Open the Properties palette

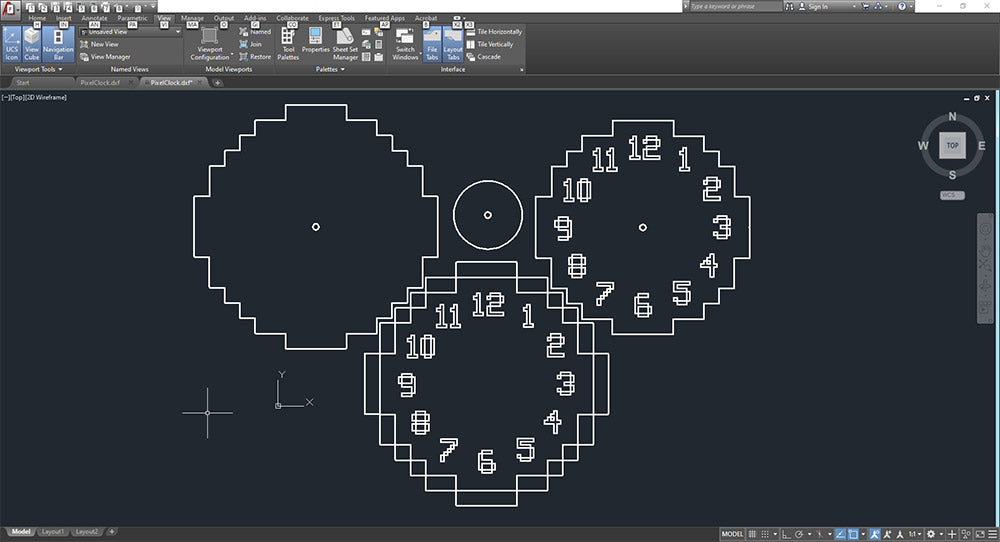pos(316,41)
